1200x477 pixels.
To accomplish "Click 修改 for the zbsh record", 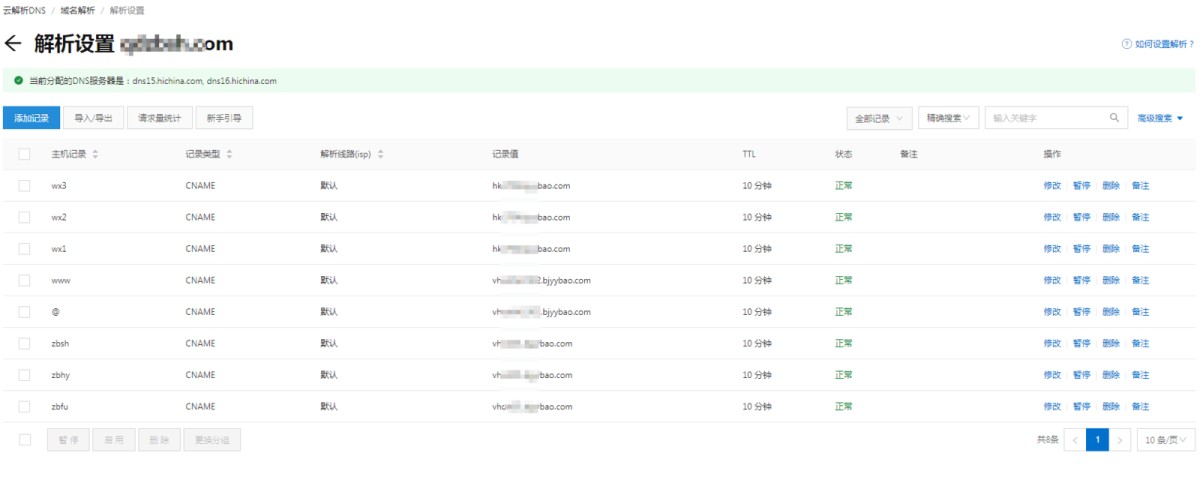I will coord(1051,343).
